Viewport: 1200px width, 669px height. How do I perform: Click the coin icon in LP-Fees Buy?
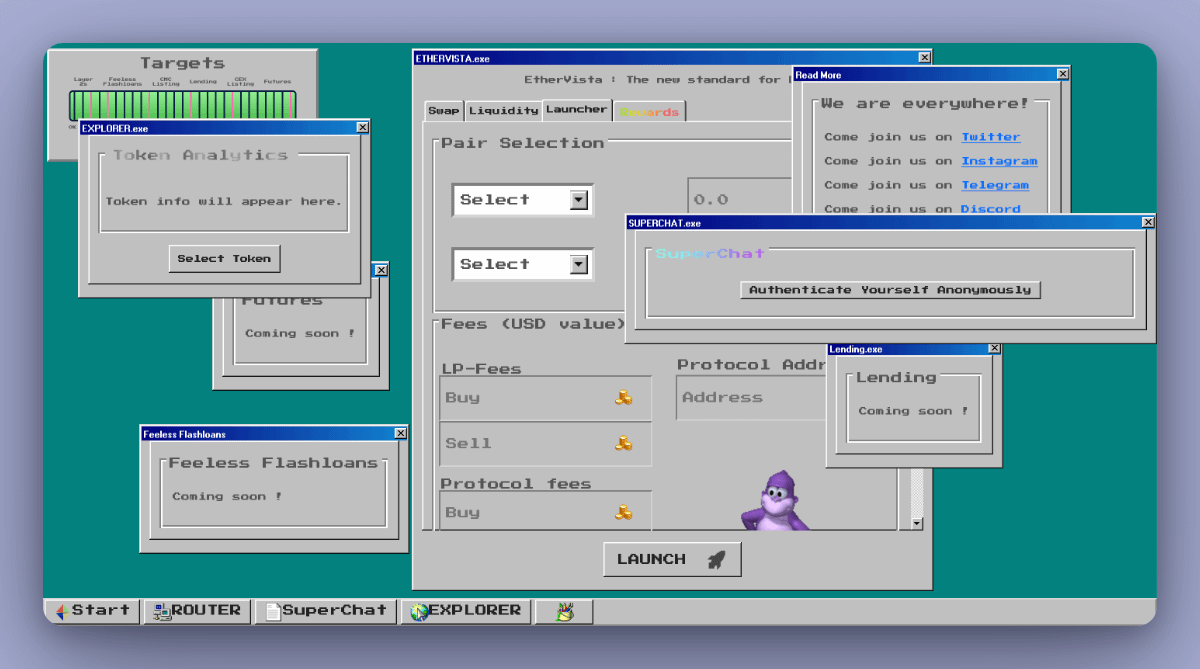pos(623,398)
